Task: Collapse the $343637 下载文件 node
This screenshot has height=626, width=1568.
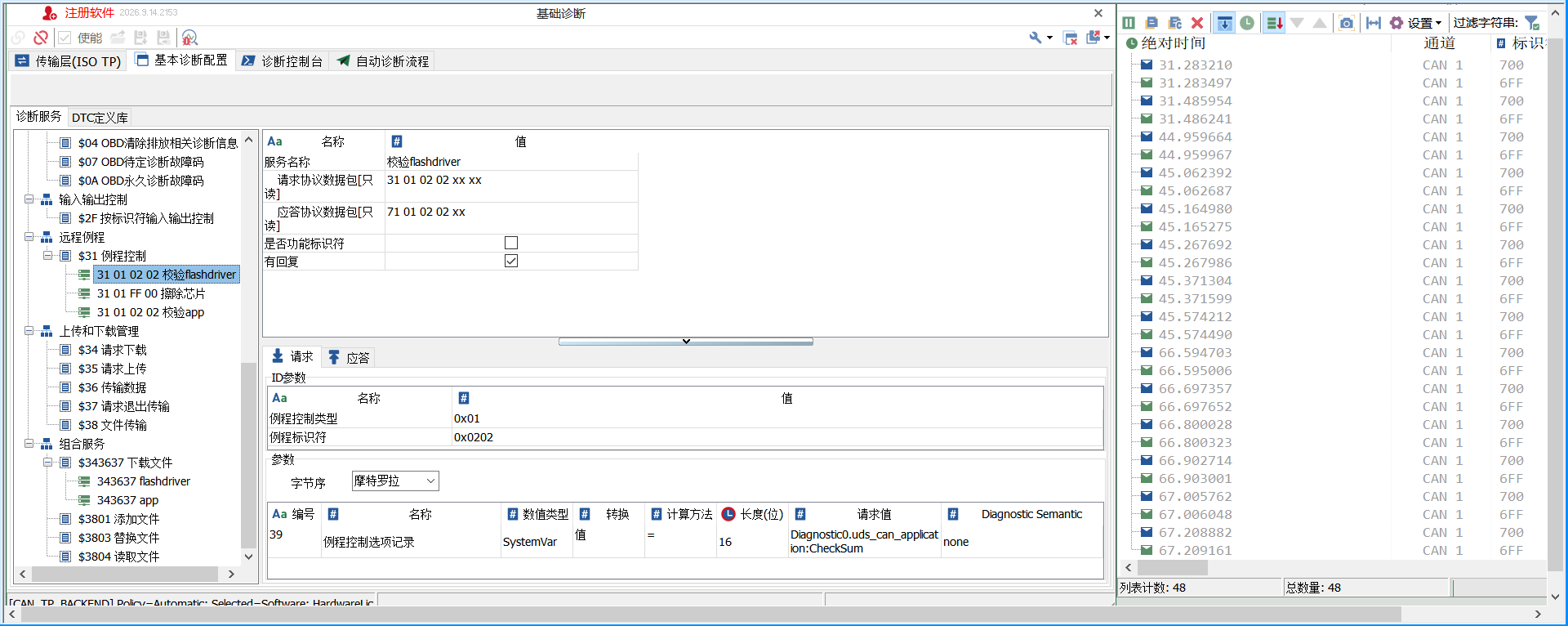Action: click(x=48, y=463)
